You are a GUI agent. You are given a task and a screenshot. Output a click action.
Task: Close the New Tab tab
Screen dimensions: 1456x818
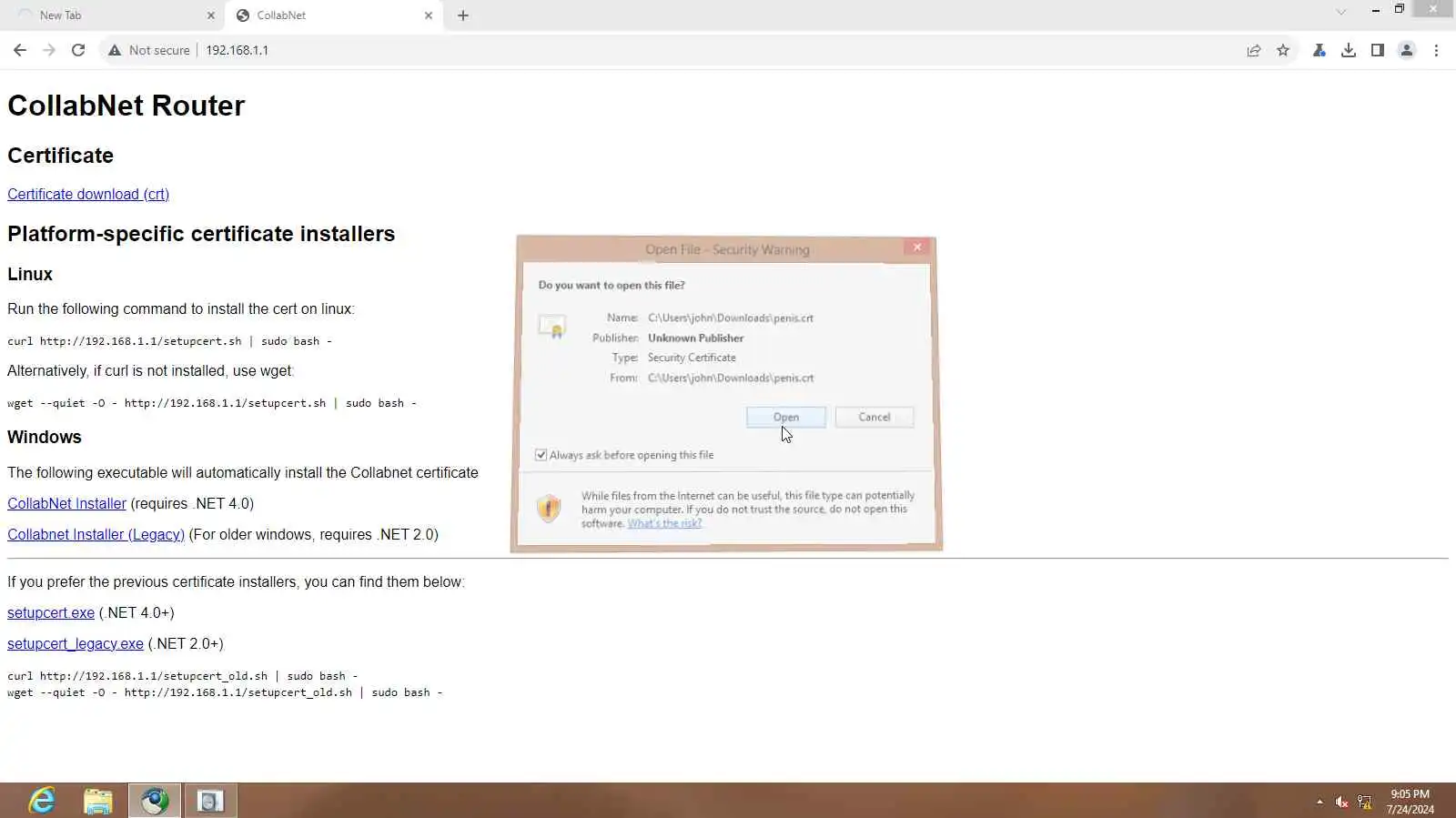pyautogui.click(x=211, y=15)
